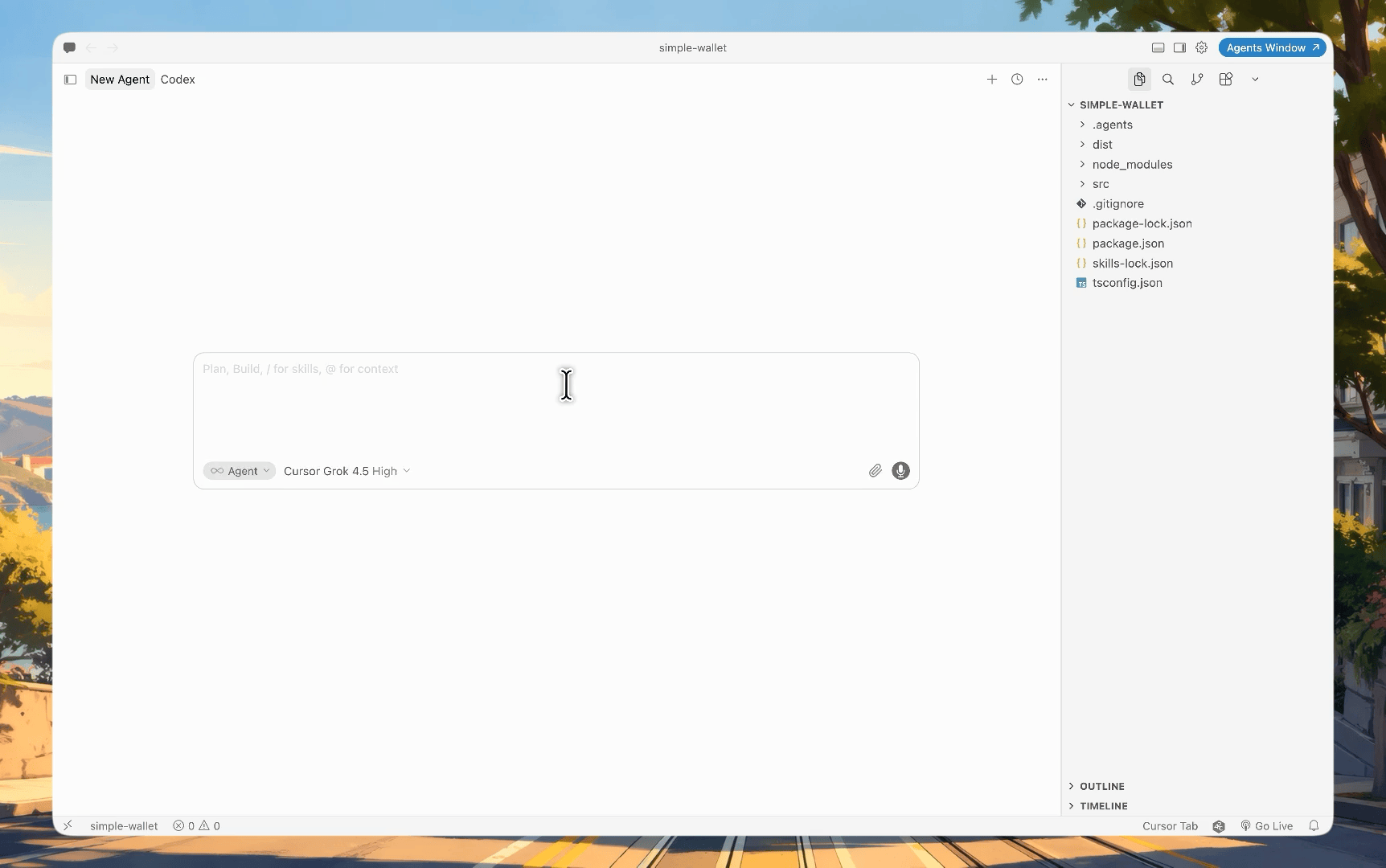Open the Explorer files icon
Screen dimensions: 1386x868
click(1139, 79)
